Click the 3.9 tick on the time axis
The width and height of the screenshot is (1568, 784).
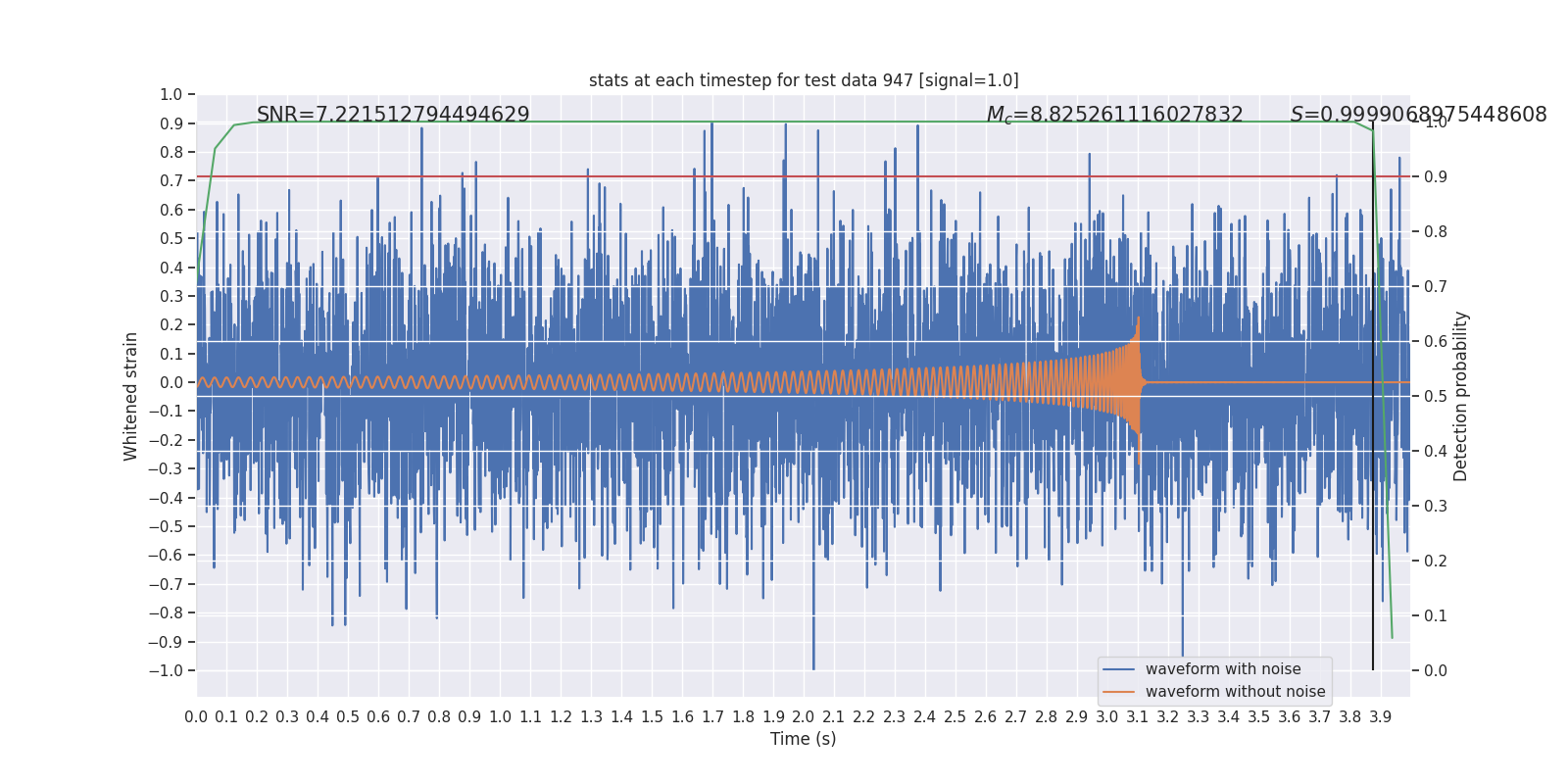click(1381, 717)
